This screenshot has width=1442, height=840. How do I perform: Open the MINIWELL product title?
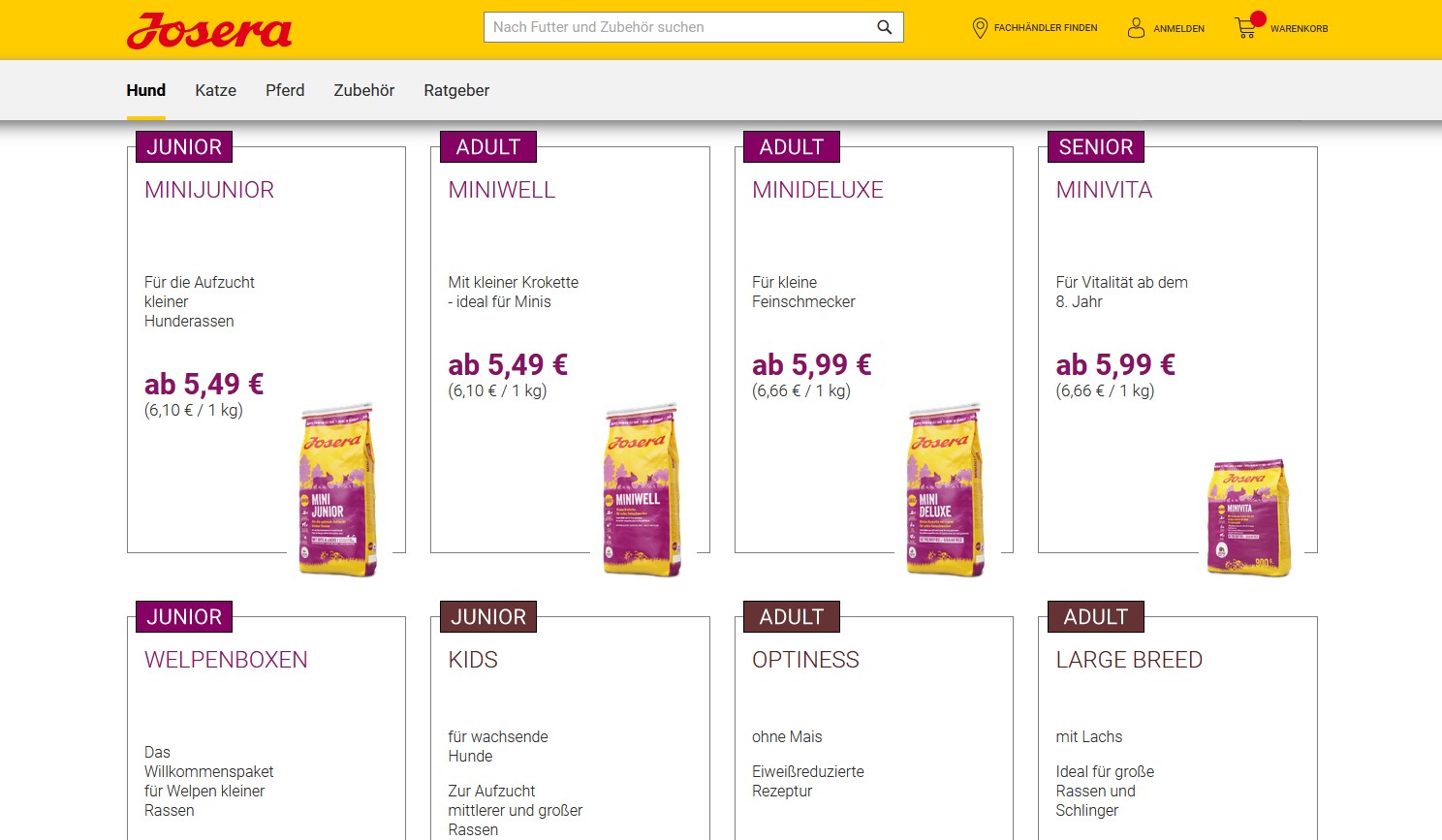(502, 190)
